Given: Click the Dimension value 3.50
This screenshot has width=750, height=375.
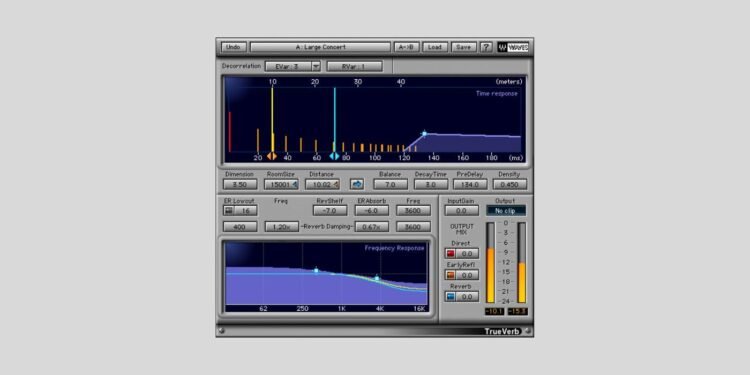Looking at the screenshot, I should (x=239, y=184).
